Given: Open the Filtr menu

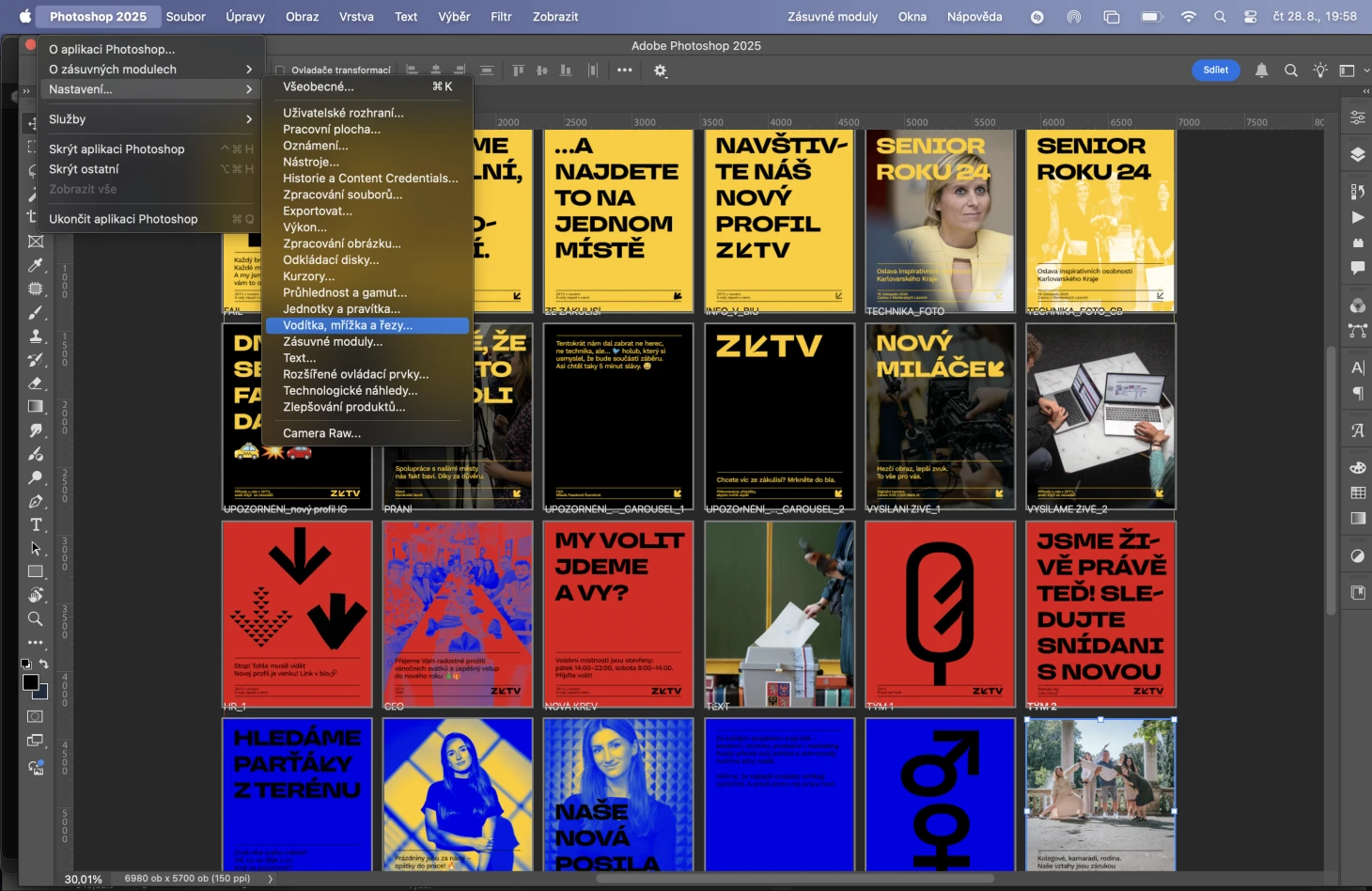Looking at the screenshot, I should pyautogui.click(x=501, y=17).
